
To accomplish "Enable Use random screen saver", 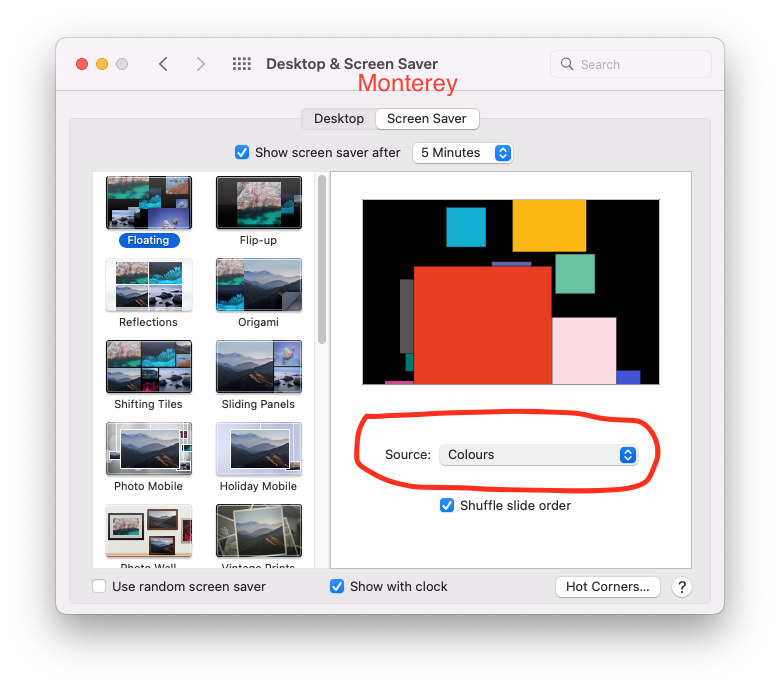I will (99, 586).
